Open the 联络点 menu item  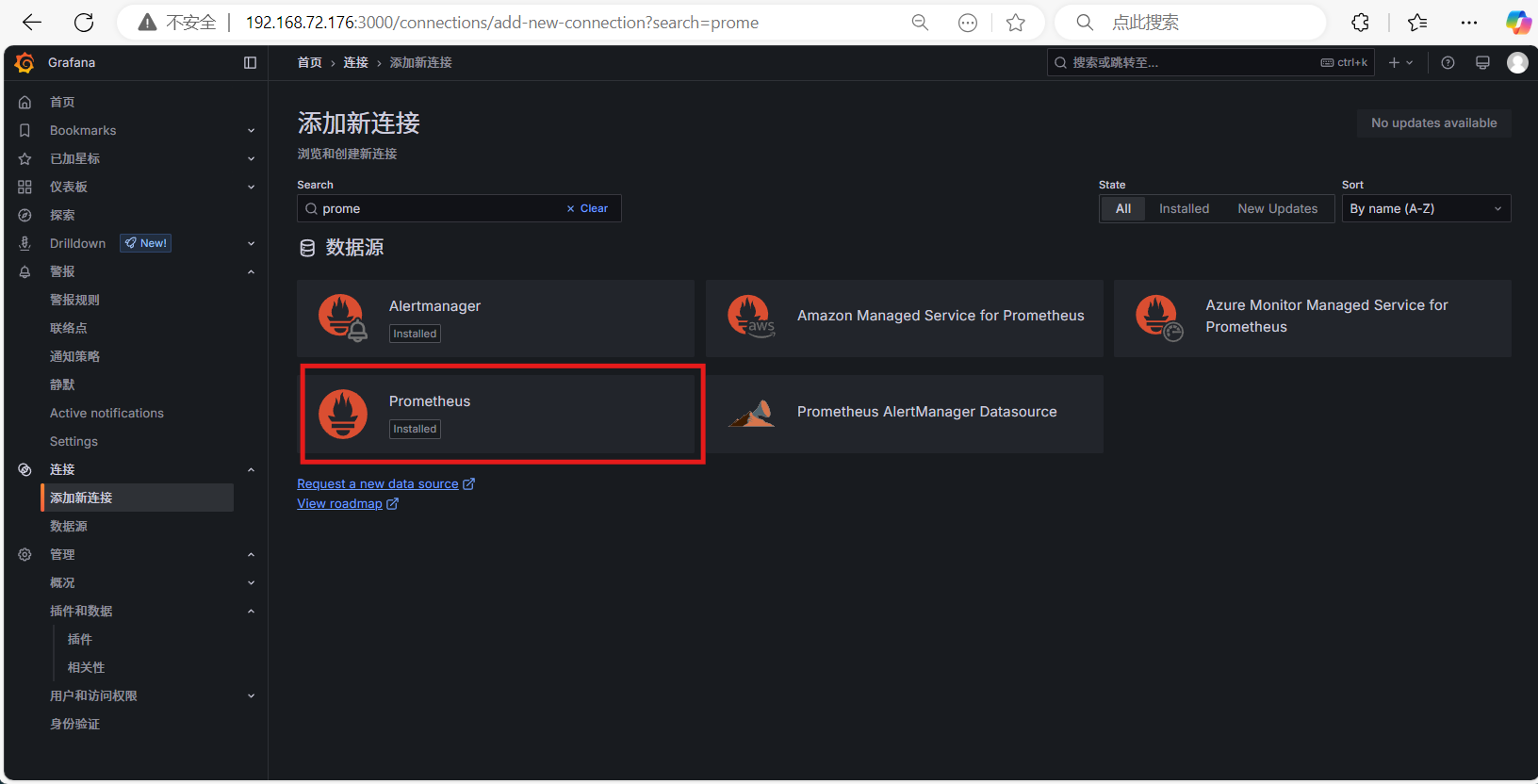[69, 328]
